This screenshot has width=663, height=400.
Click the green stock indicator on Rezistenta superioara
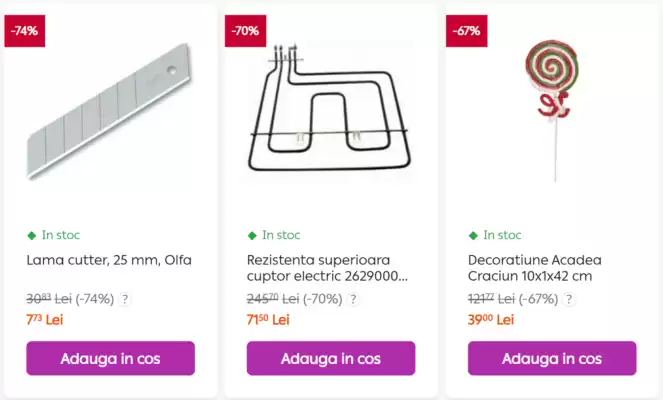point(252,236)
